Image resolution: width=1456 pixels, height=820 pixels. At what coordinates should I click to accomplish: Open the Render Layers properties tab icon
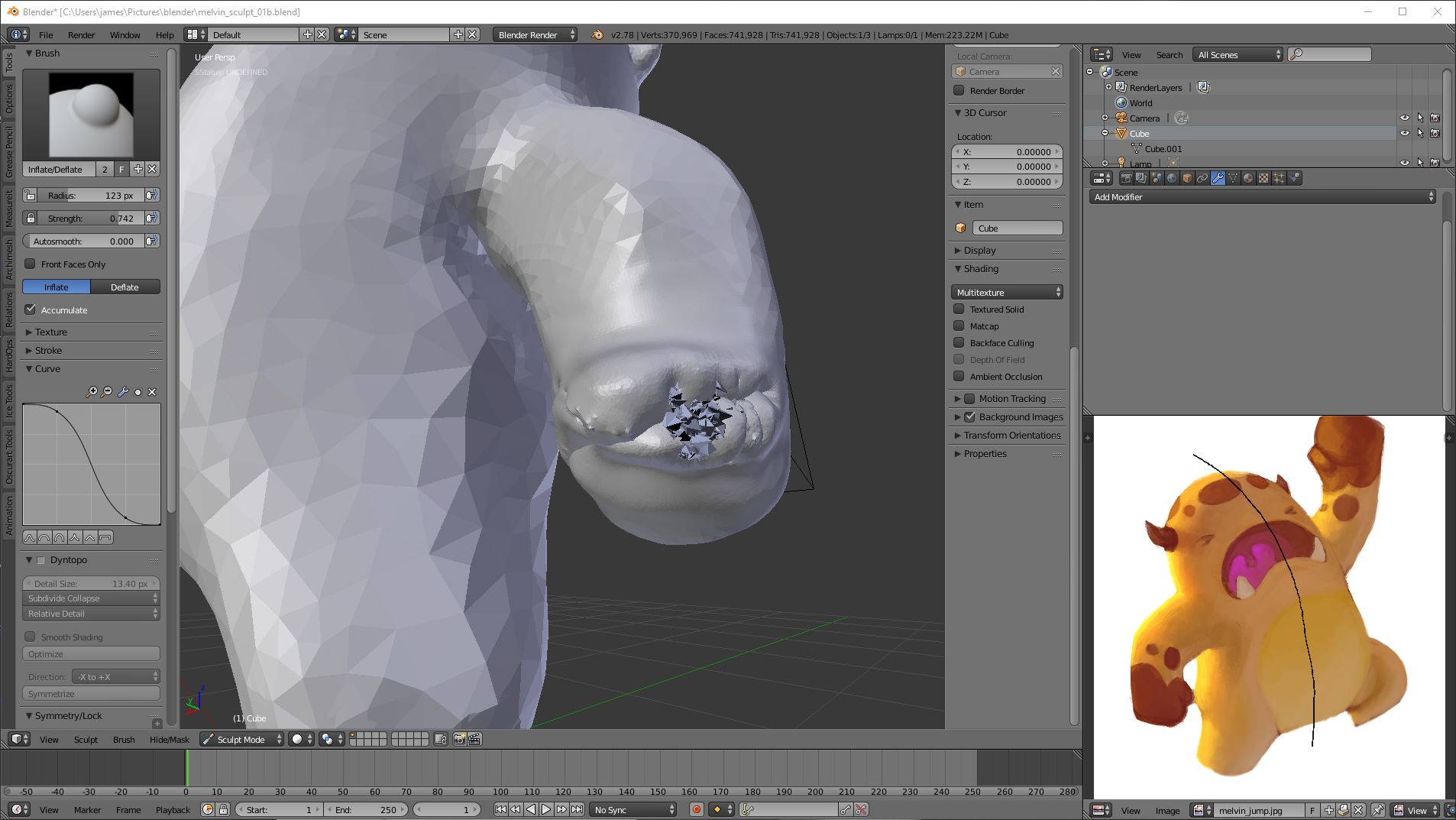pos(1141,178)
